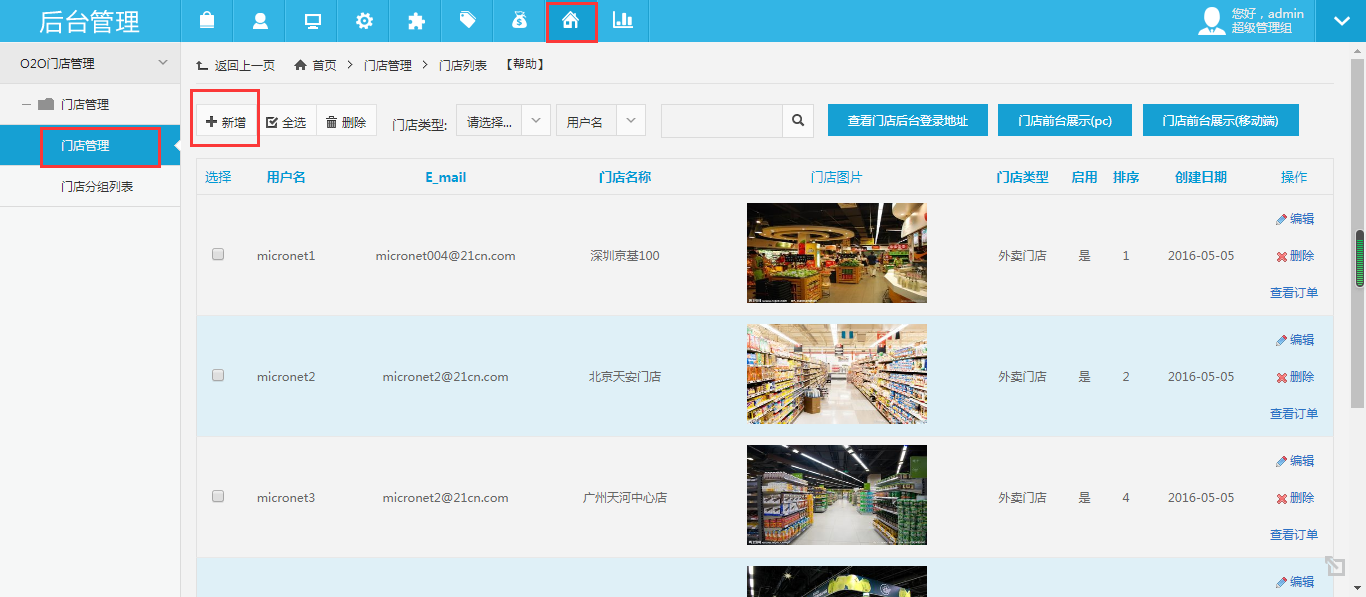Image resolution: width=1366 pixels, height=597 pixels.
Task: Click the username micronet3 cell
Action: point(286,498)
